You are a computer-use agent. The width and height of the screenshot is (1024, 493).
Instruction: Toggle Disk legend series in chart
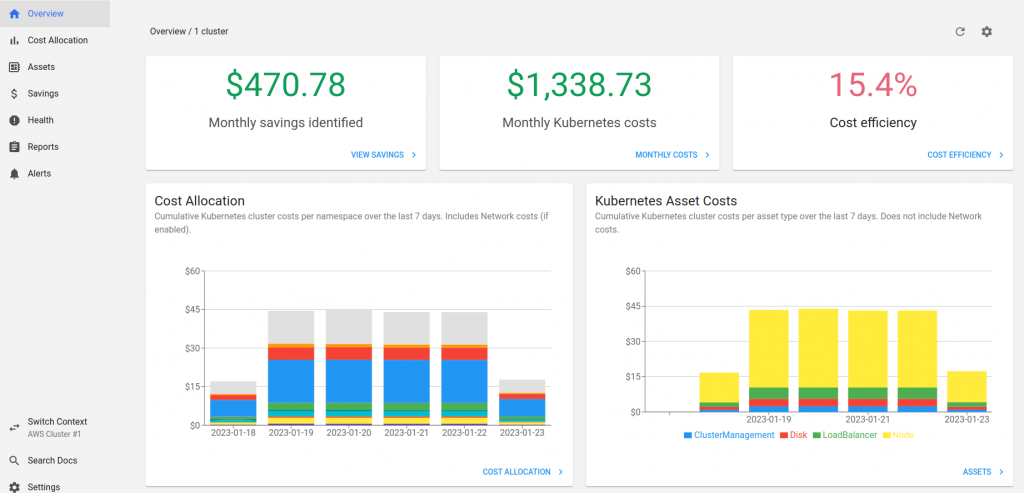tap(794, 435)
